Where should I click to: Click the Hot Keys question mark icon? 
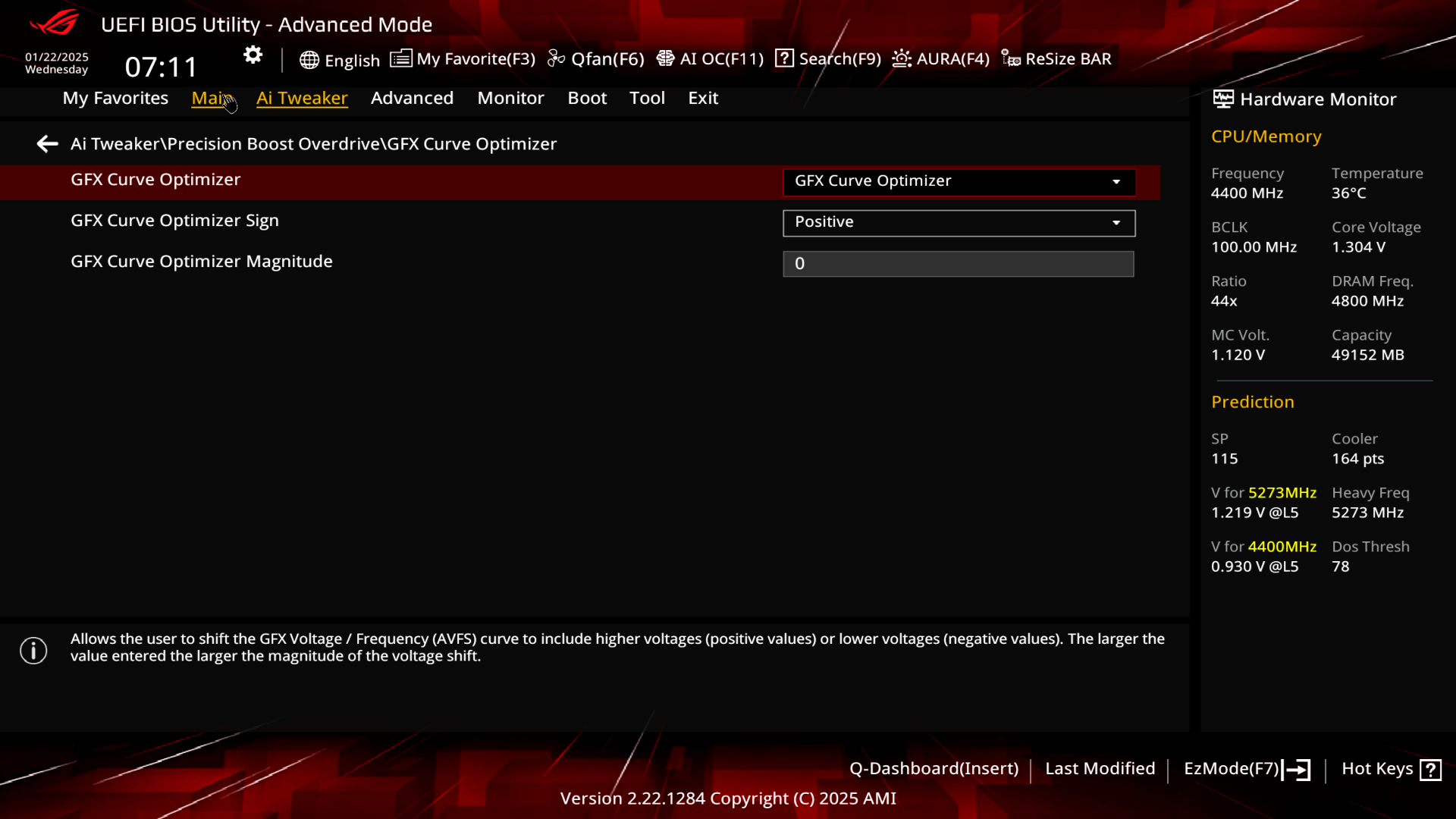1430,770
